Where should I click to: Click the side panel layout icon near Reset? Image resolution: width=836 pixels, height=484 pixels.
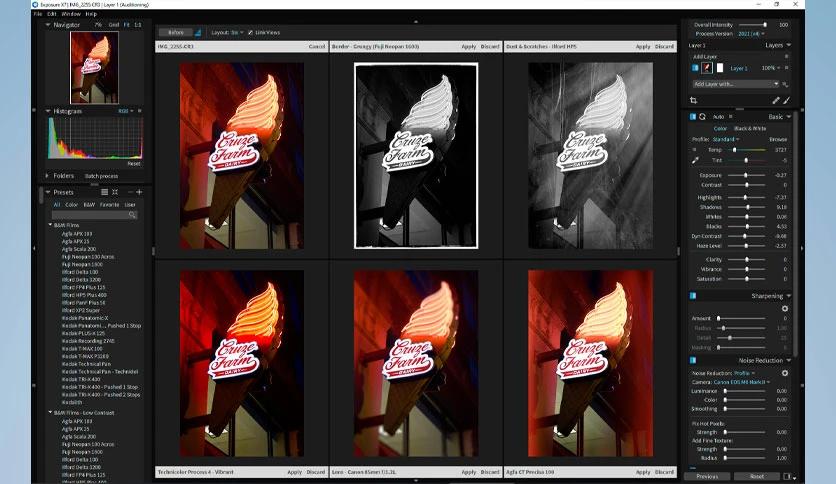pos(787,477)
